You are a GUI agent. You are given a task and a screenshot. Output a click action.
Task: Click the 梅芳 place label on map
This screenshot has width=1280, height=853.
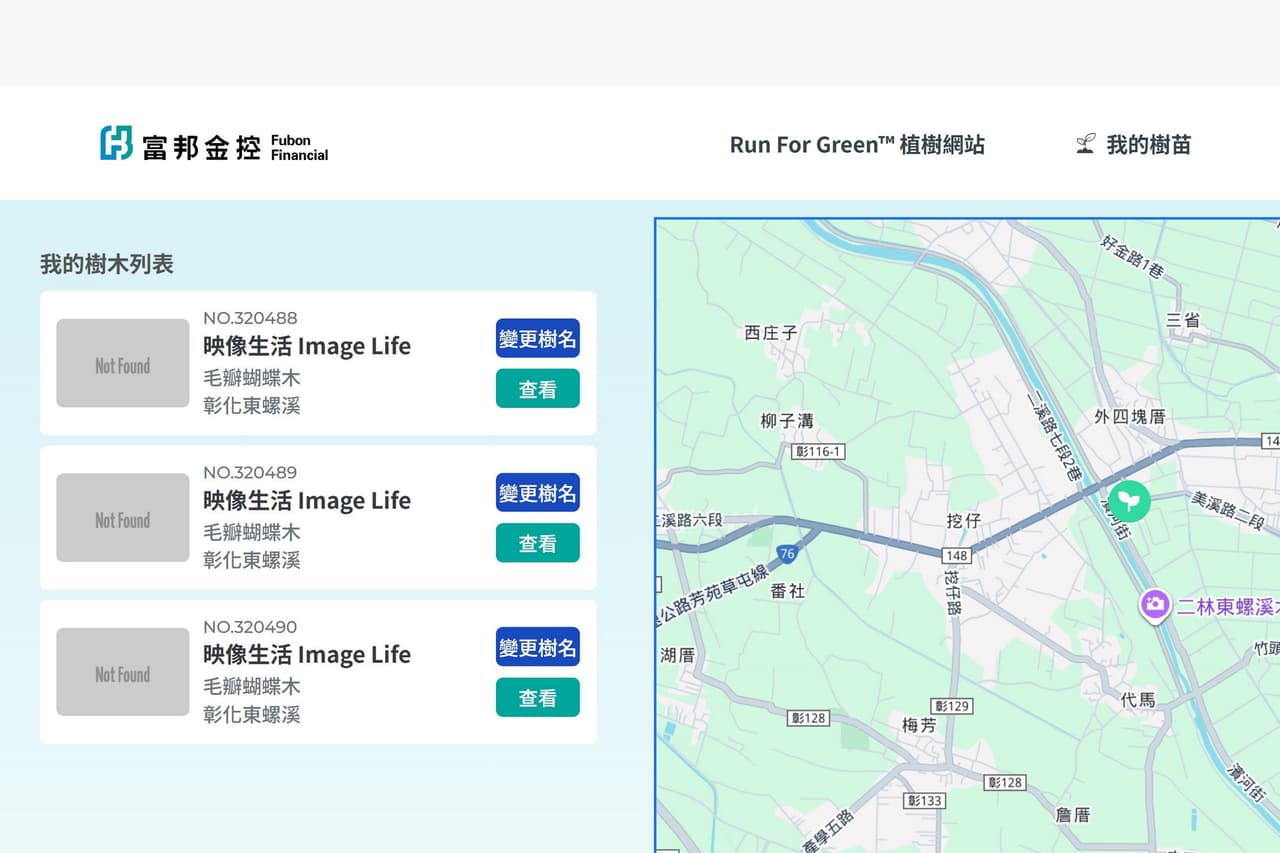point(919,725)
